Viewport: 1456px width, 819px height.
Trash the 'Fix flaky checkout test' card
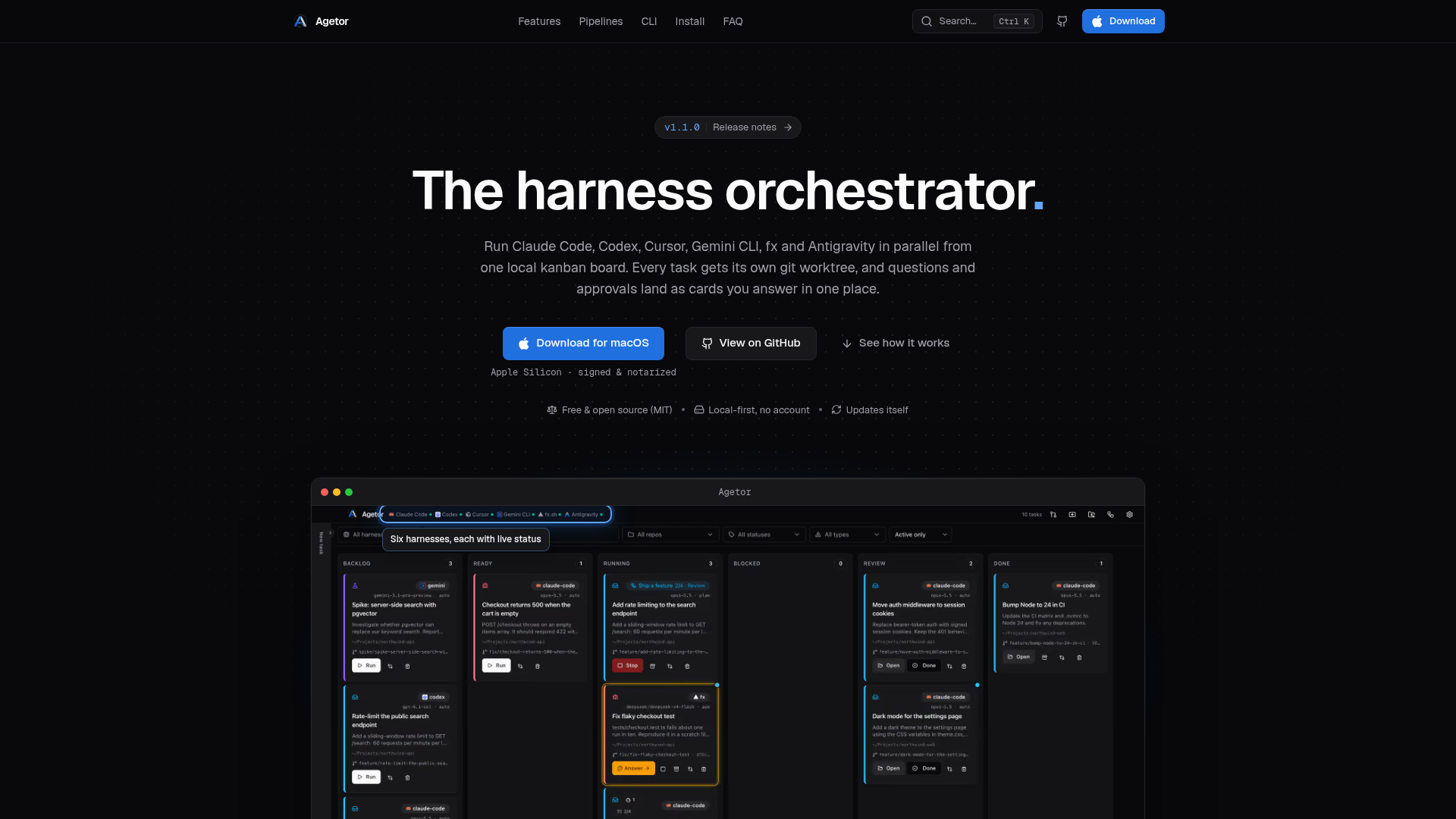pos(704,769)
